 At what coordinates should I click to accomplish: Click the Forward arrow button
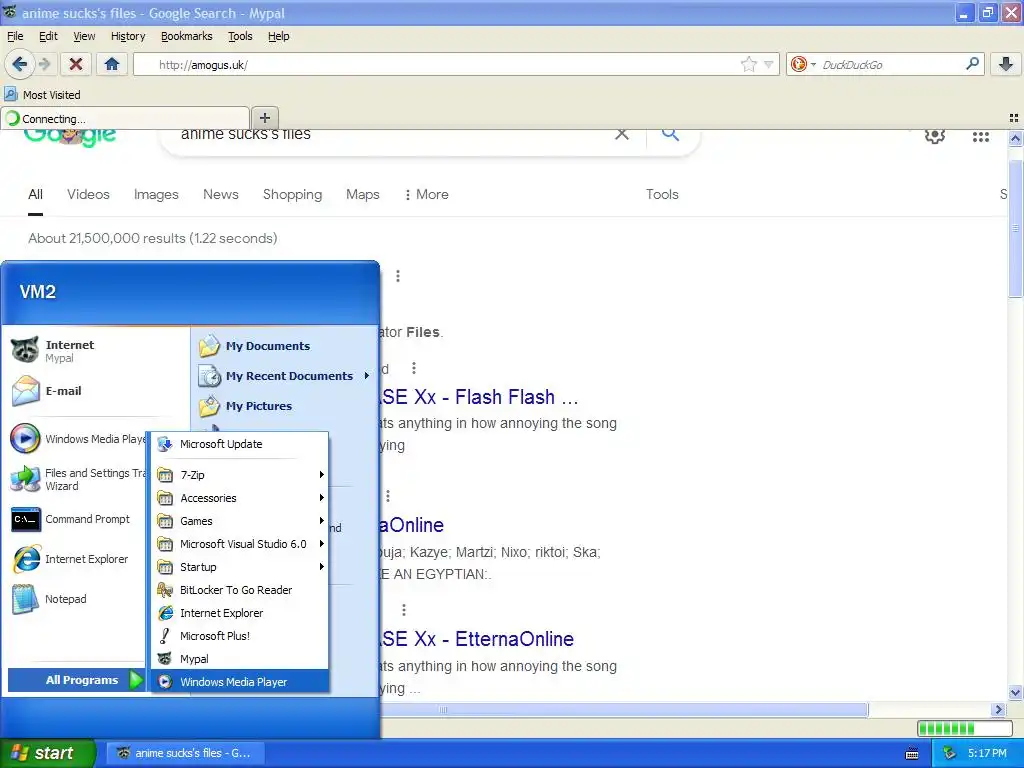[x=44, y=64]
